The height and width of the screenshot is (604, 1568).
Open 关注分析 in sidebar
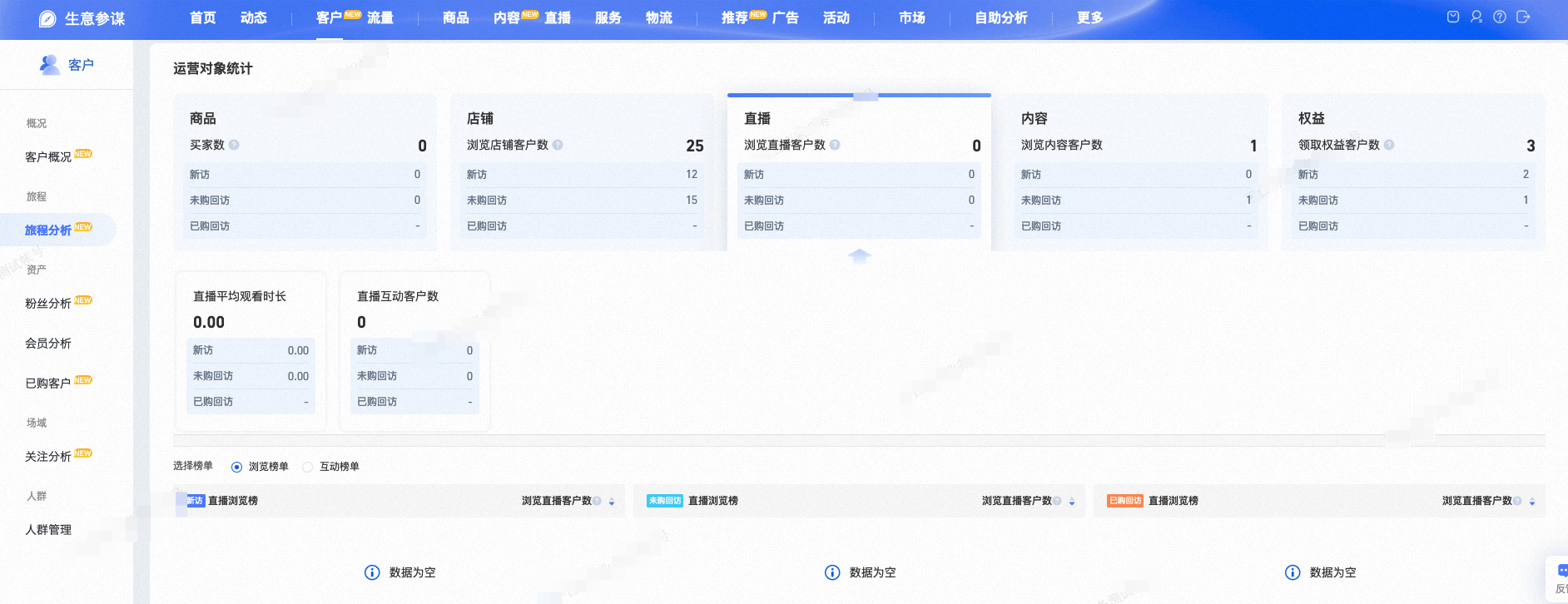click(48, 456)
